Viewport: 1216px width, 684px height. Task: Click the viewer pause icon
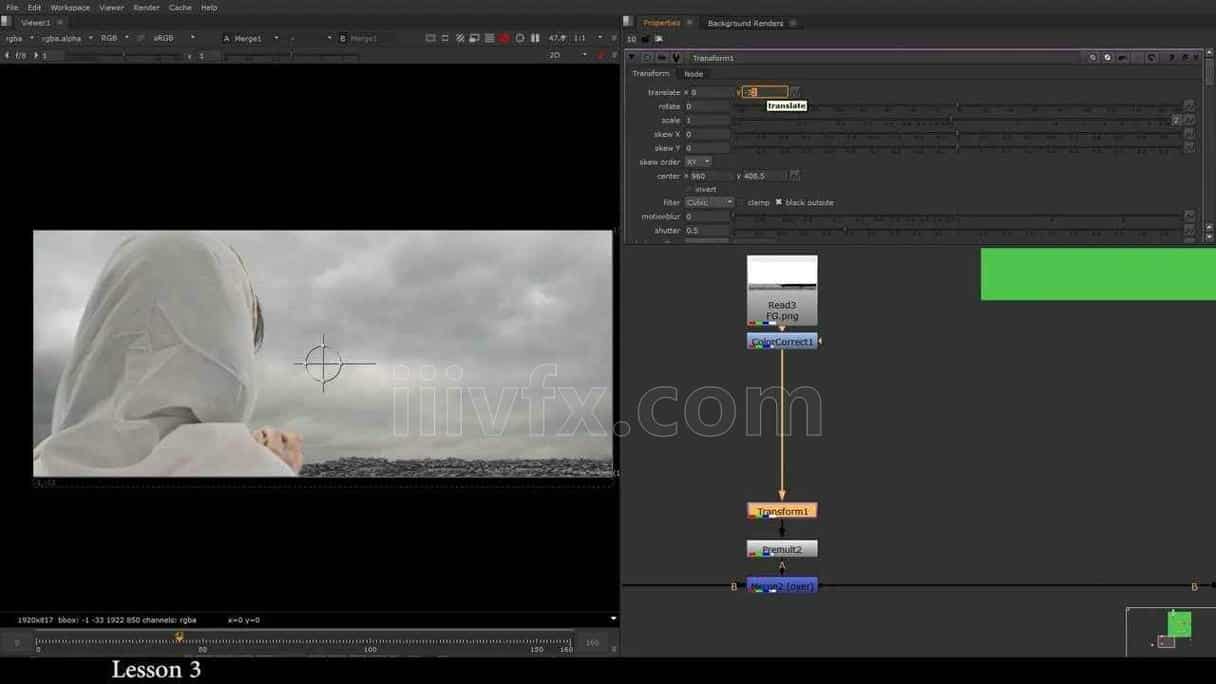tap(535, 38)
